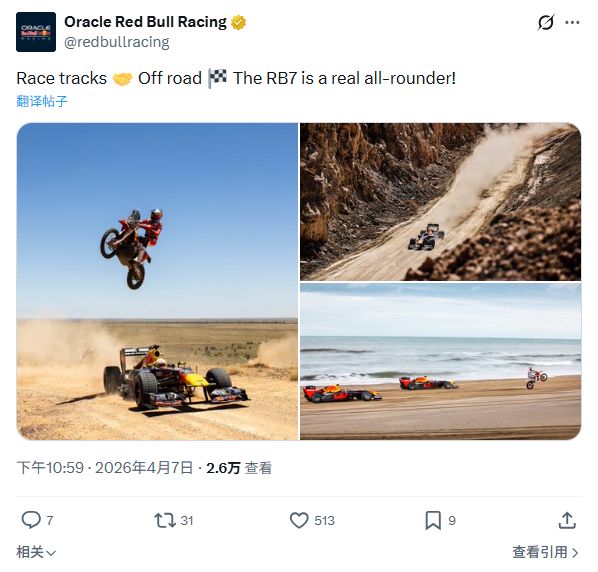
Task: Repost using the retweet arrows icon
Action: tap(165, 520)
